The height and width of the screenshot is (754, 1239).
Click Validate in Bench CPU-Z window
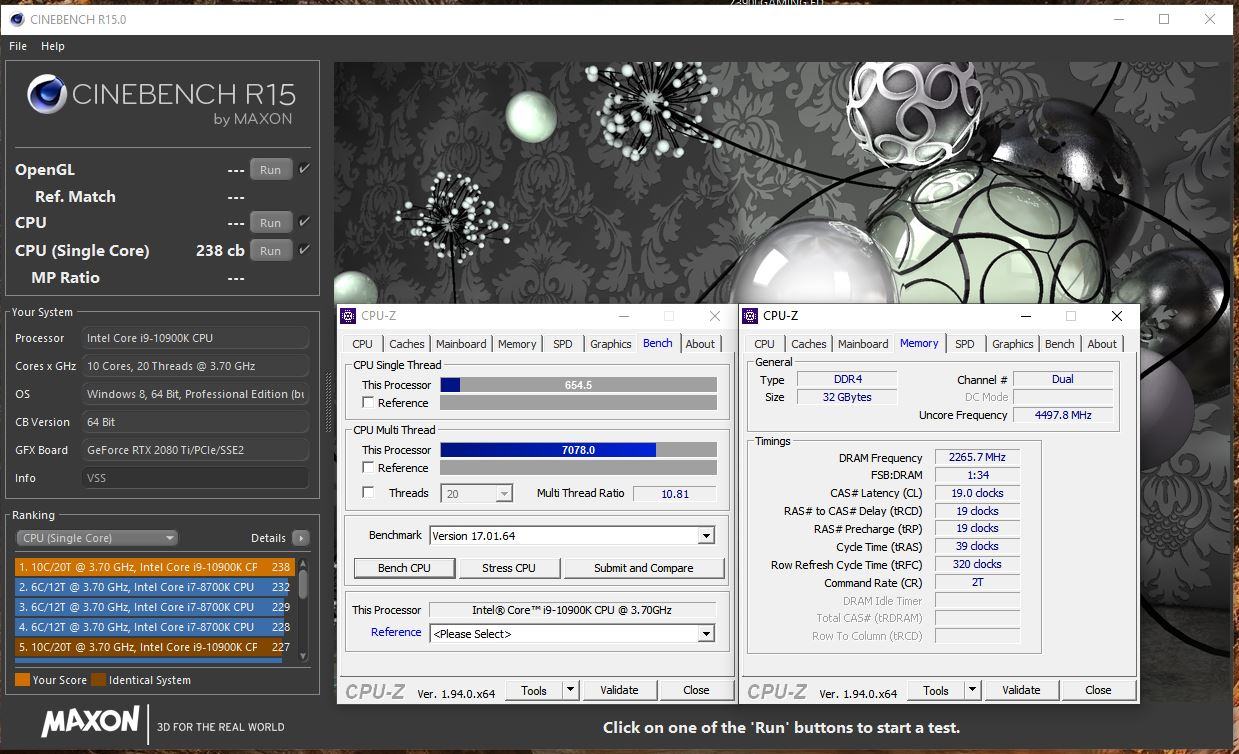[619, 690]
